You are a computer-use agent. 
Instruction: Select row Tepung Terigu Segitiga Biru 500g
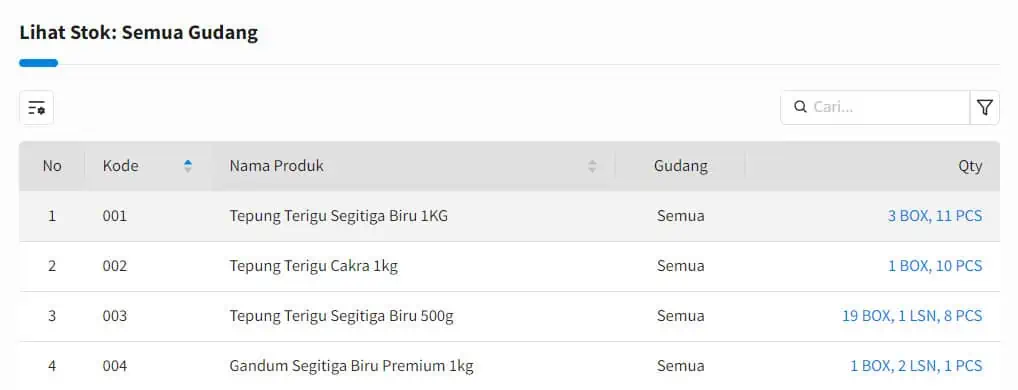510,316
